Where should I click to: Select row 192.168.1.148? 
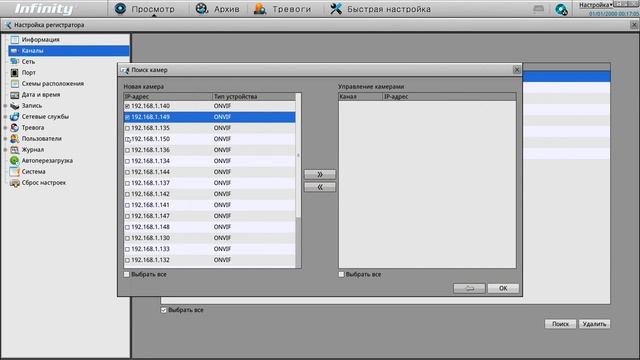(210, 227)
